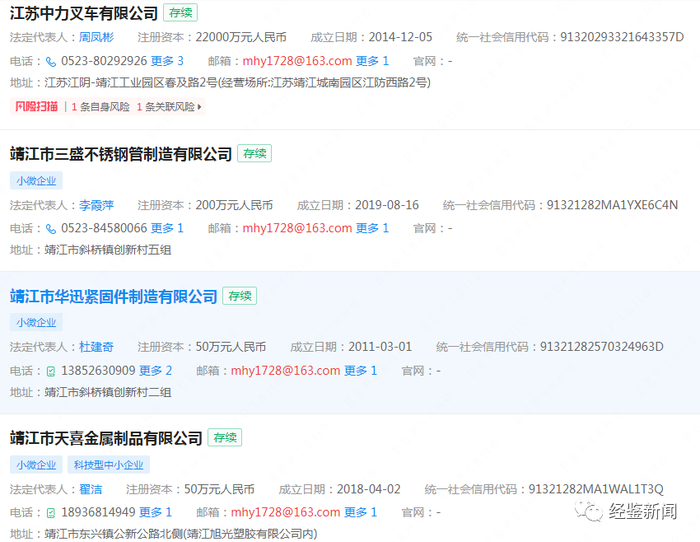Show 更多 1 emails for 华迅紧固件

(361, 371)
